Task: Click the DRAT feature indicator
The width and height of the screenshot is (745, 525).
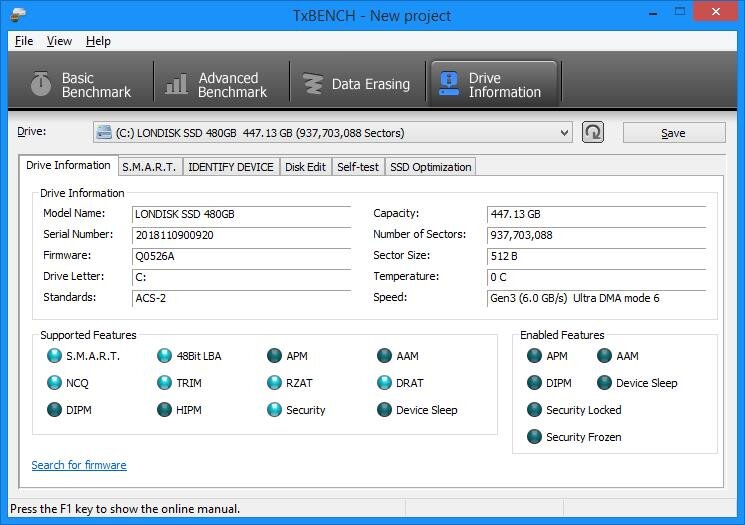Action: [384, 382]
